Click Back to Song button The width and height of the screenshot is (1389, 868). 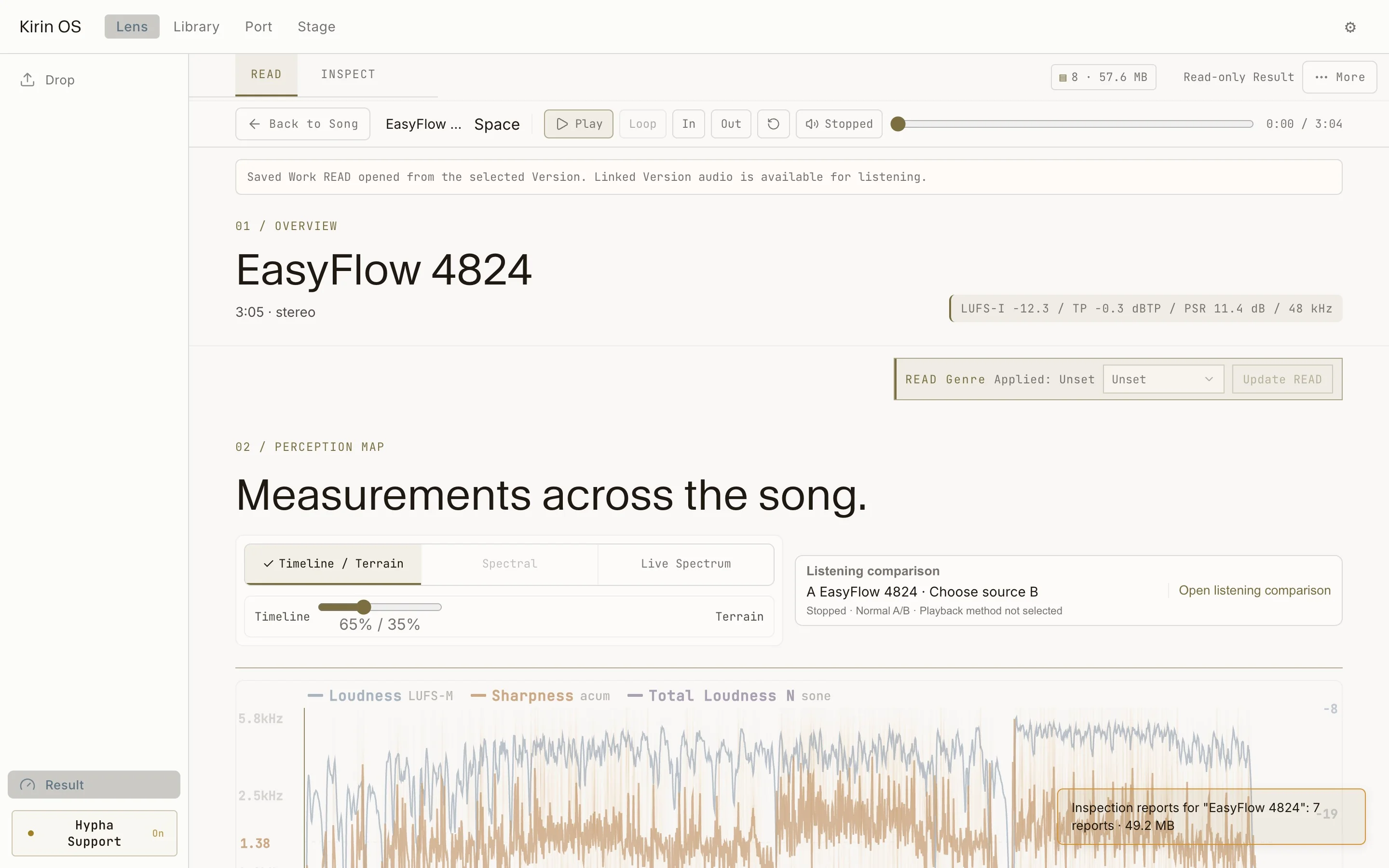302,124
